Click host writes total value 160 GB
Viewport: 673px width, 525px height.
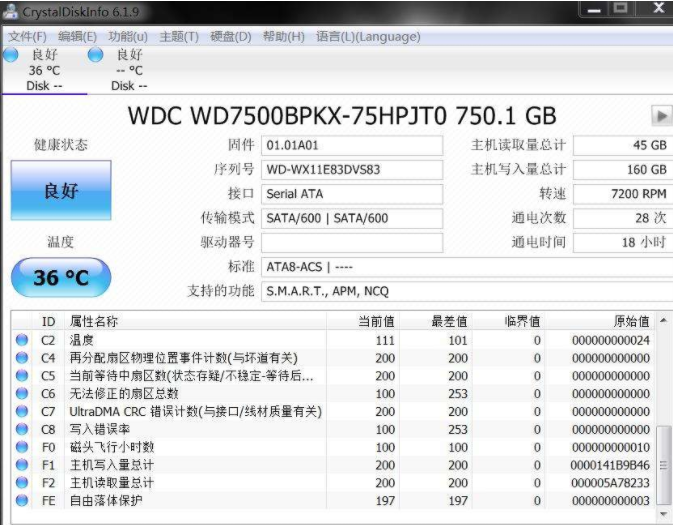(x=622, y=170)
